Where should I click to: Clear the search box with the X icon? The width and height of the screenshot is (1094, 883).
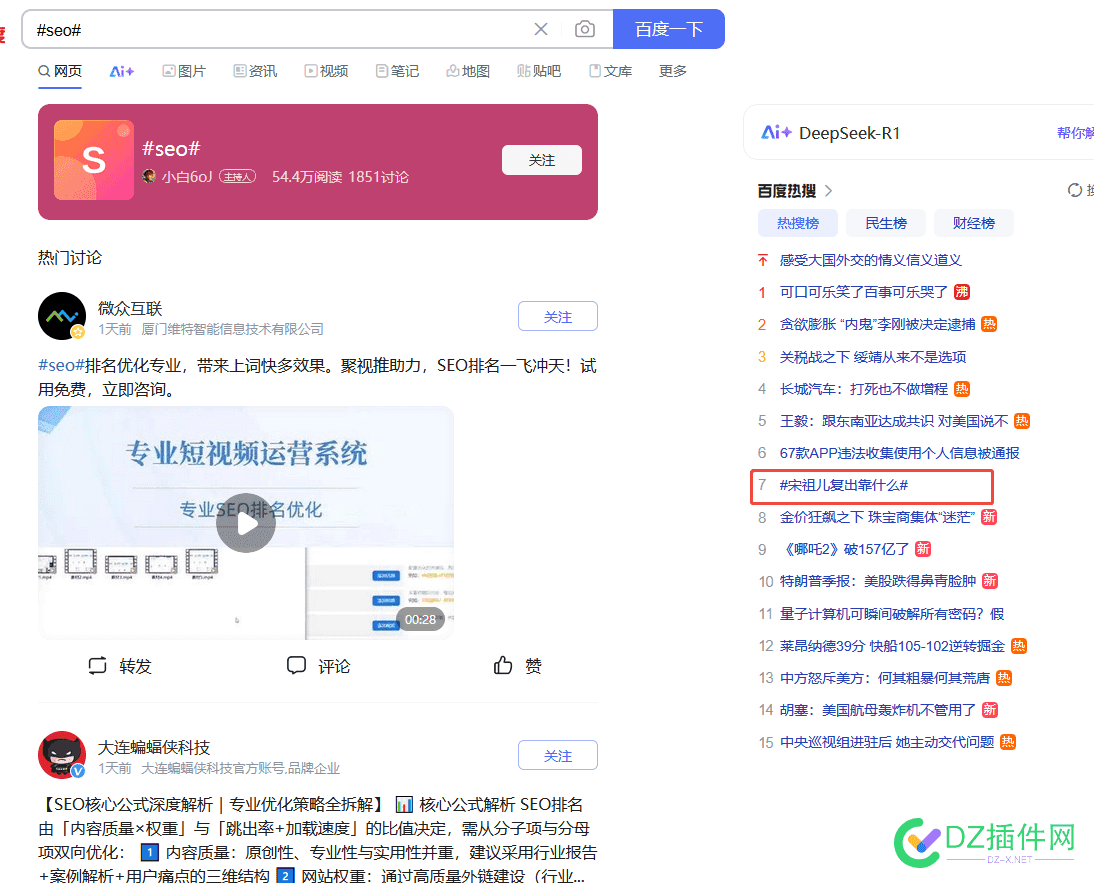541,29
